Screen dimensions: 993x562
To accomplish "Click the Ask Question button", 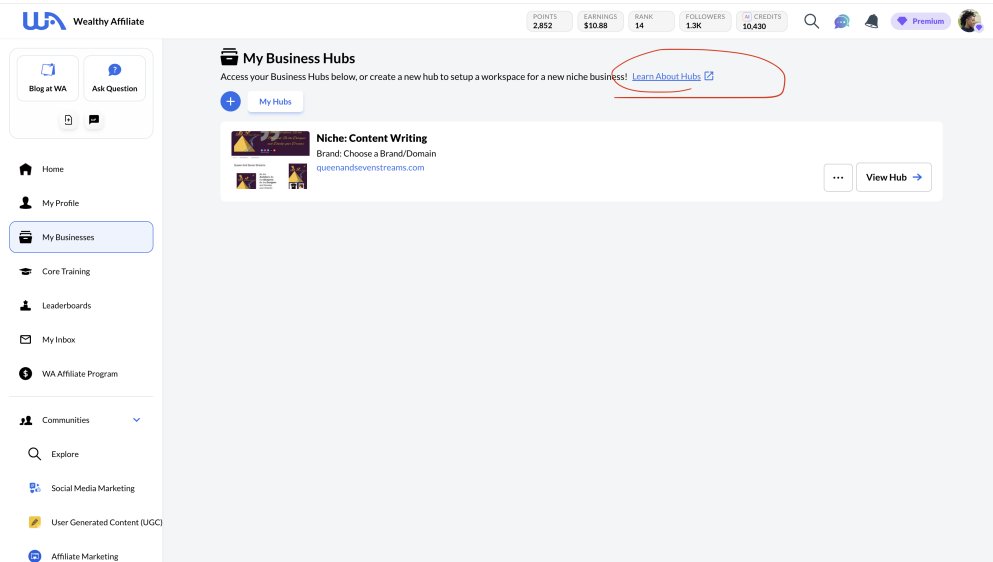I will point(115,78).
